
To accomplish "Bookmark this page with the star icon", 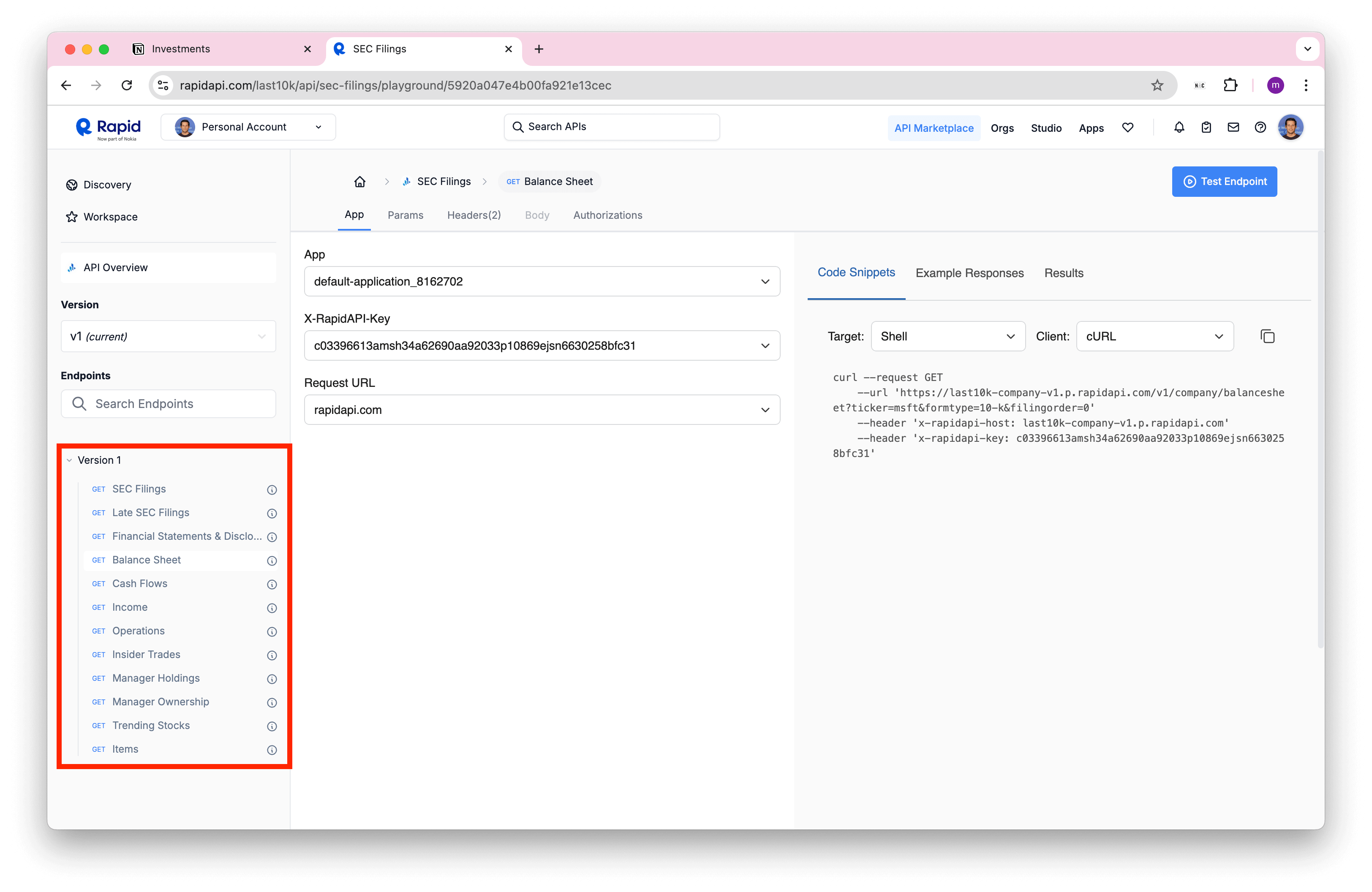I will (x=1157, y=85).
